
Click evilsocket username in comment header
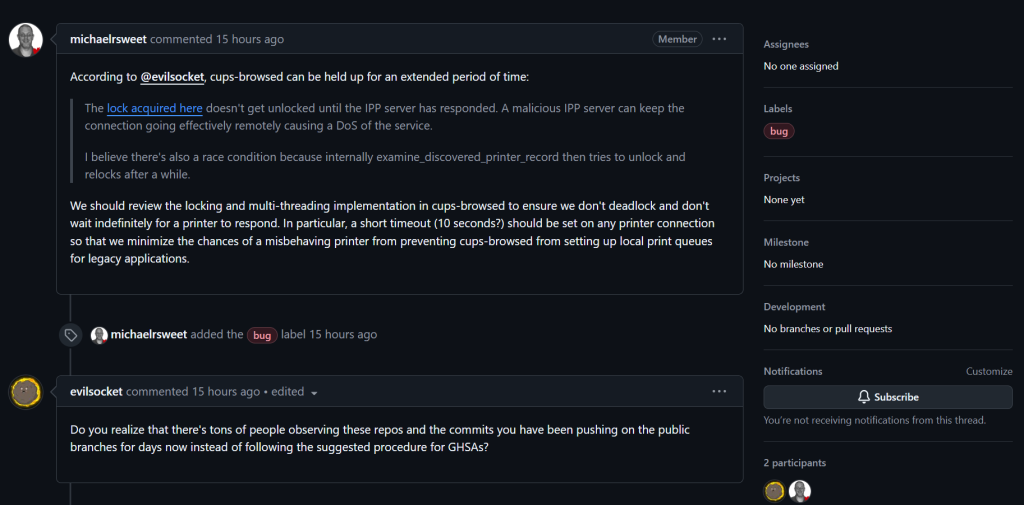96,391
